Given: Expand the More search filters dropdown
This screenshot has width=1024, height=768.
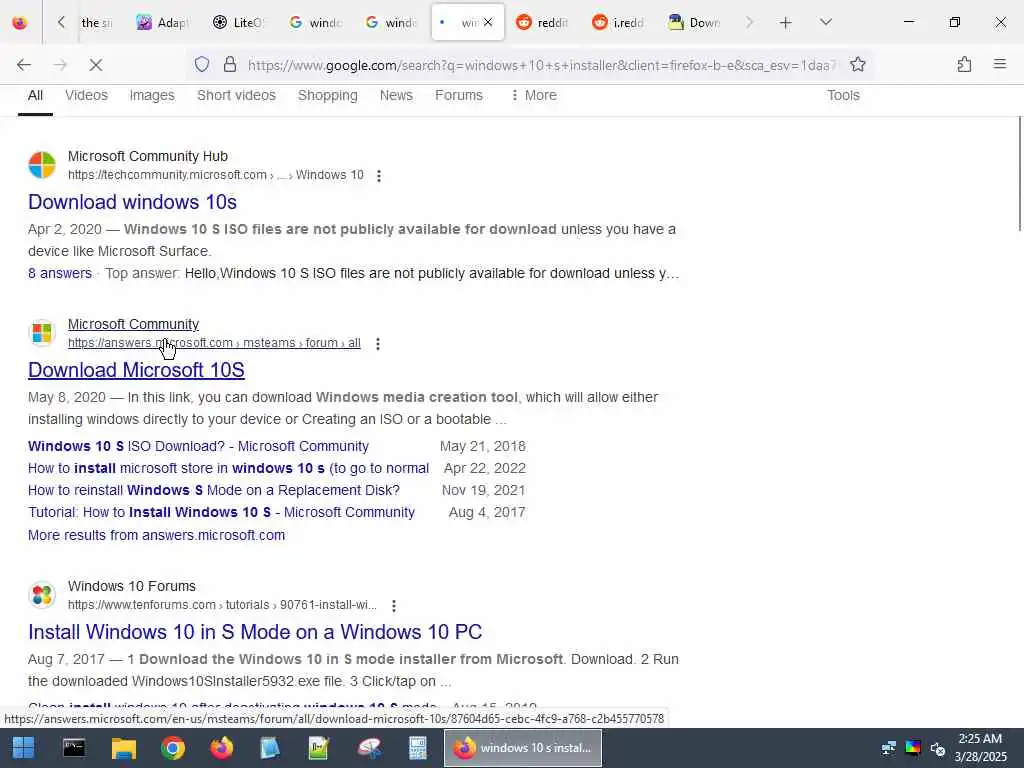Looking at the screenshot, I should coord(534,95).
